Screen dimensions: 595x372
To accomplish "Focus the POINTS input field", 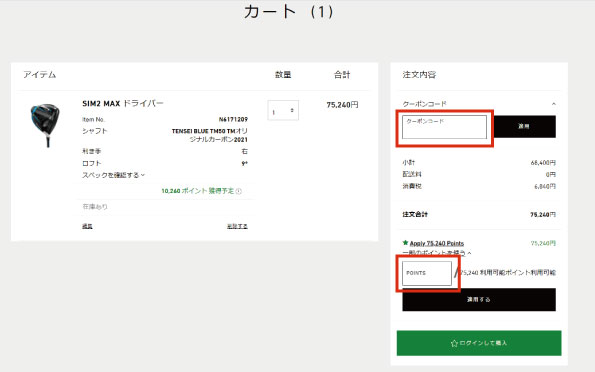I will [x=427, y=273].
